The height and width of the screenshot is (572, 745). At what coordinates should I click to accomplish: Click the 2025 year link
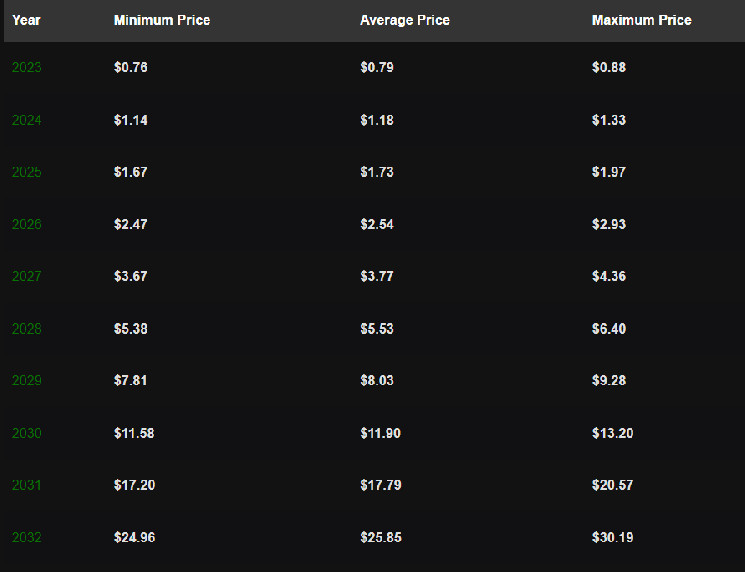[x=26, y=172]
